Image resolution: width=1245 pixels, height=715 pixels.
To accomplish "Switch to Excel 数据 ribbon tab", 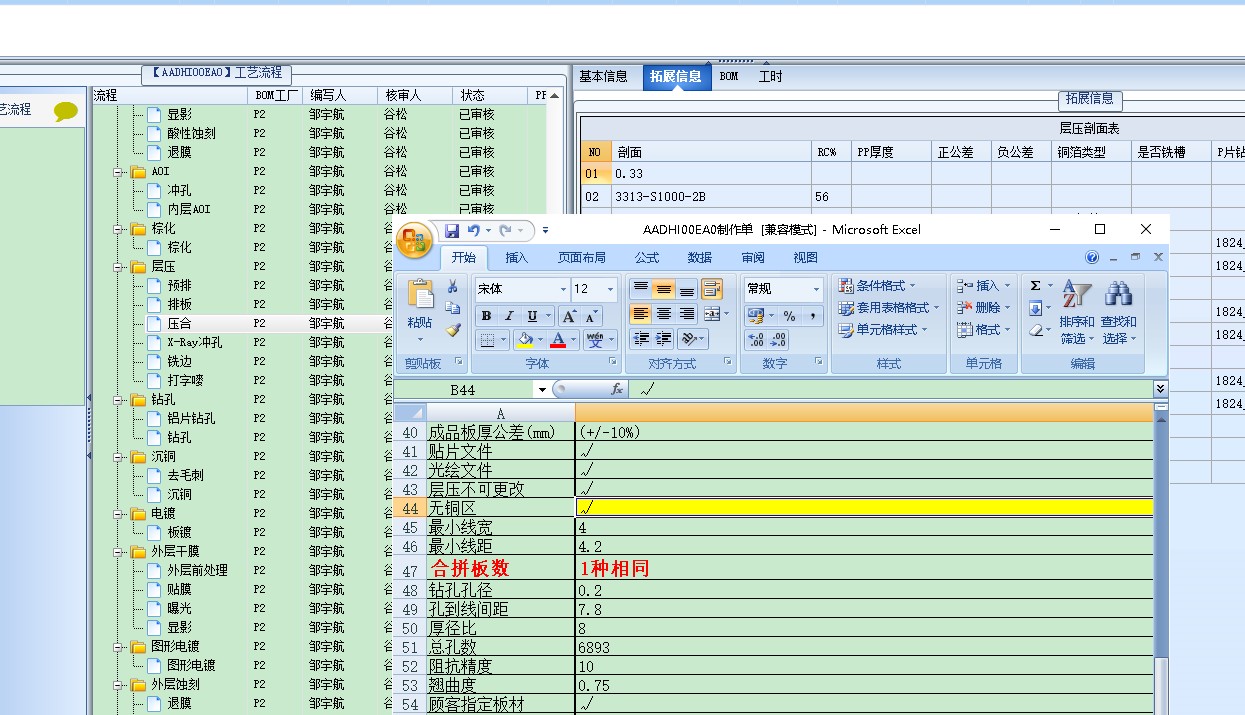I will (700, 258).
